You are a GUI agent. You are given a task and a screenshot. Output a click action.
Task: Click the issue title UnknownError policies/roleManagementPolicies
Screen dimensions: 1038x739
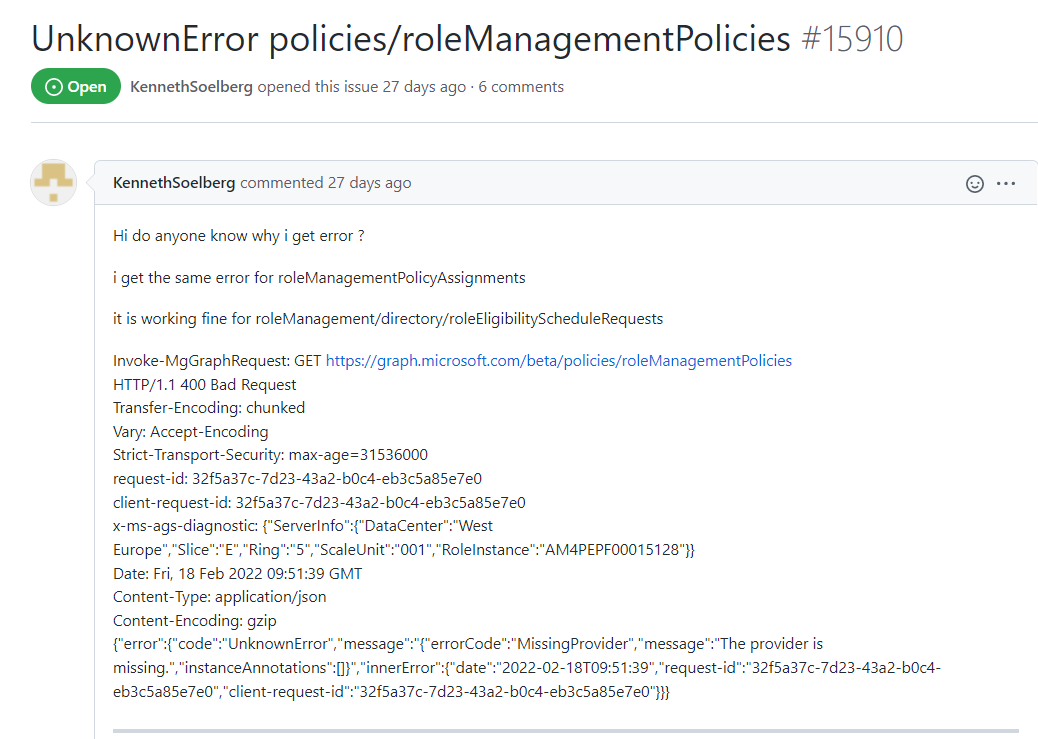411,39
